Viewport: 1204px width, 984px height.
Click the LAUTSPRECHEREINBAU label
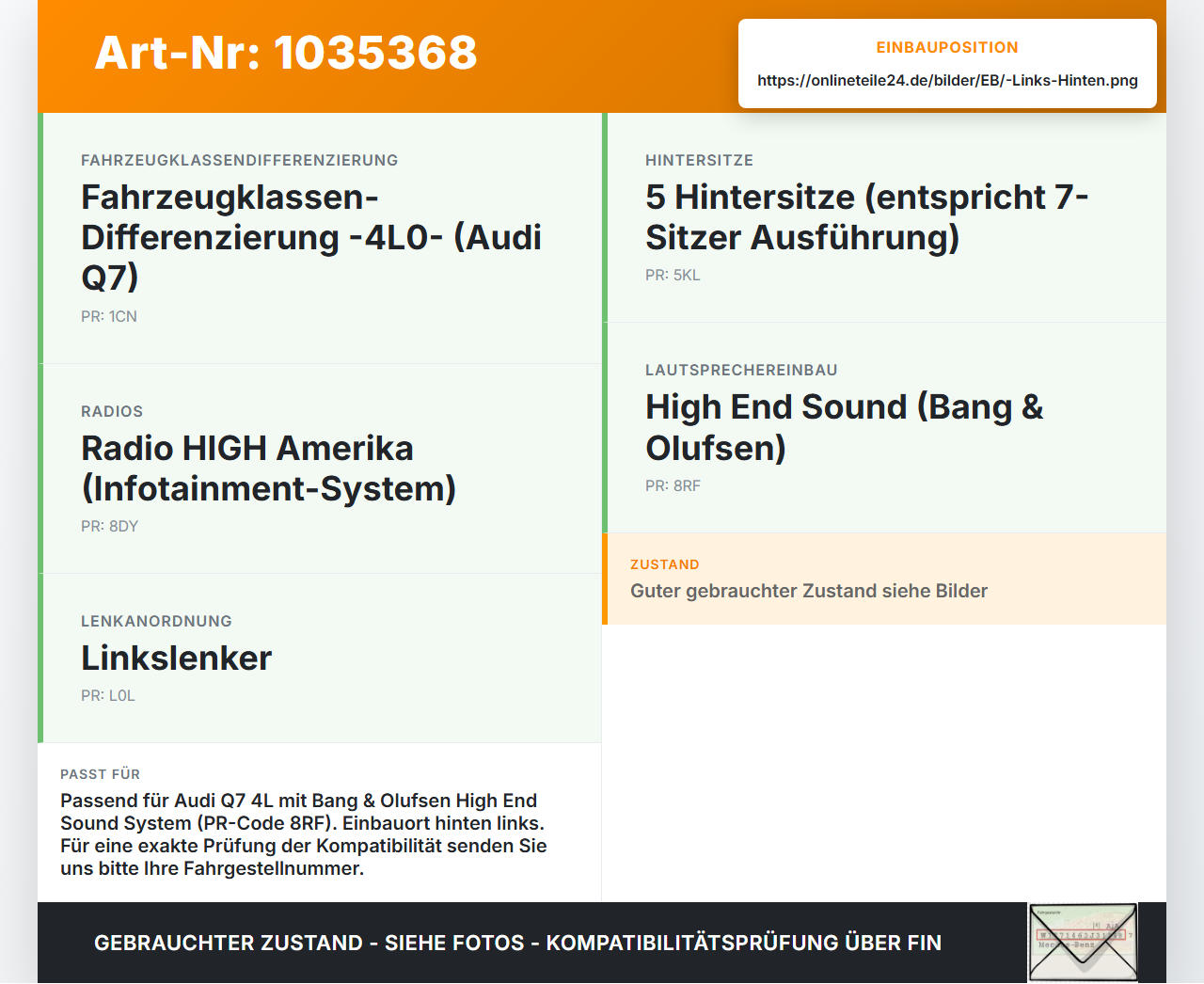(x=741, y=370)
